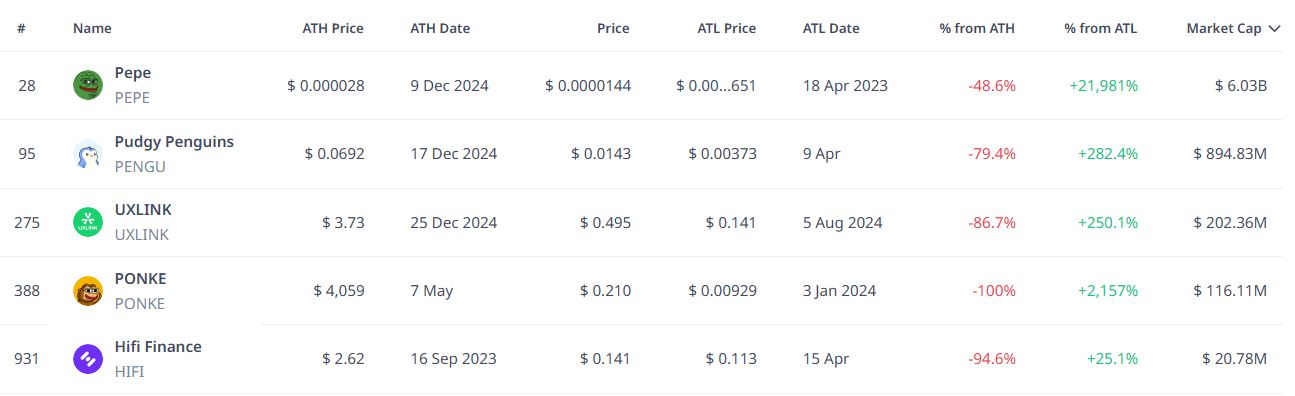The width and height of the screenshot is (1295, 396).
Task: Sort by % from ATL header
Action: pyautogui.click(x=1101, y=29)
